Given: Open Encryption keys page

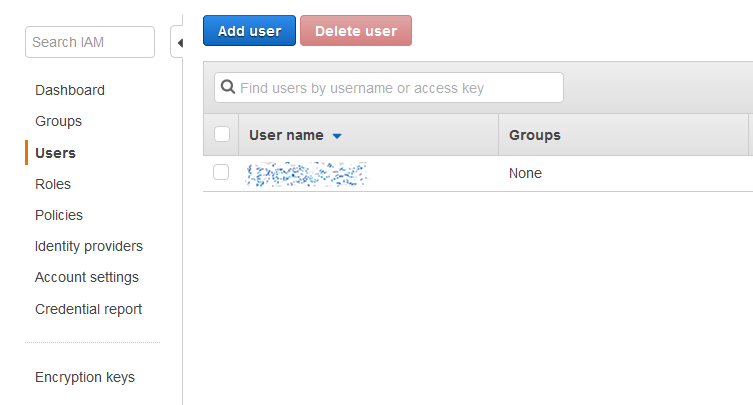Looking at the screenshot, I should pyautogui.click(x=85, y=377).
